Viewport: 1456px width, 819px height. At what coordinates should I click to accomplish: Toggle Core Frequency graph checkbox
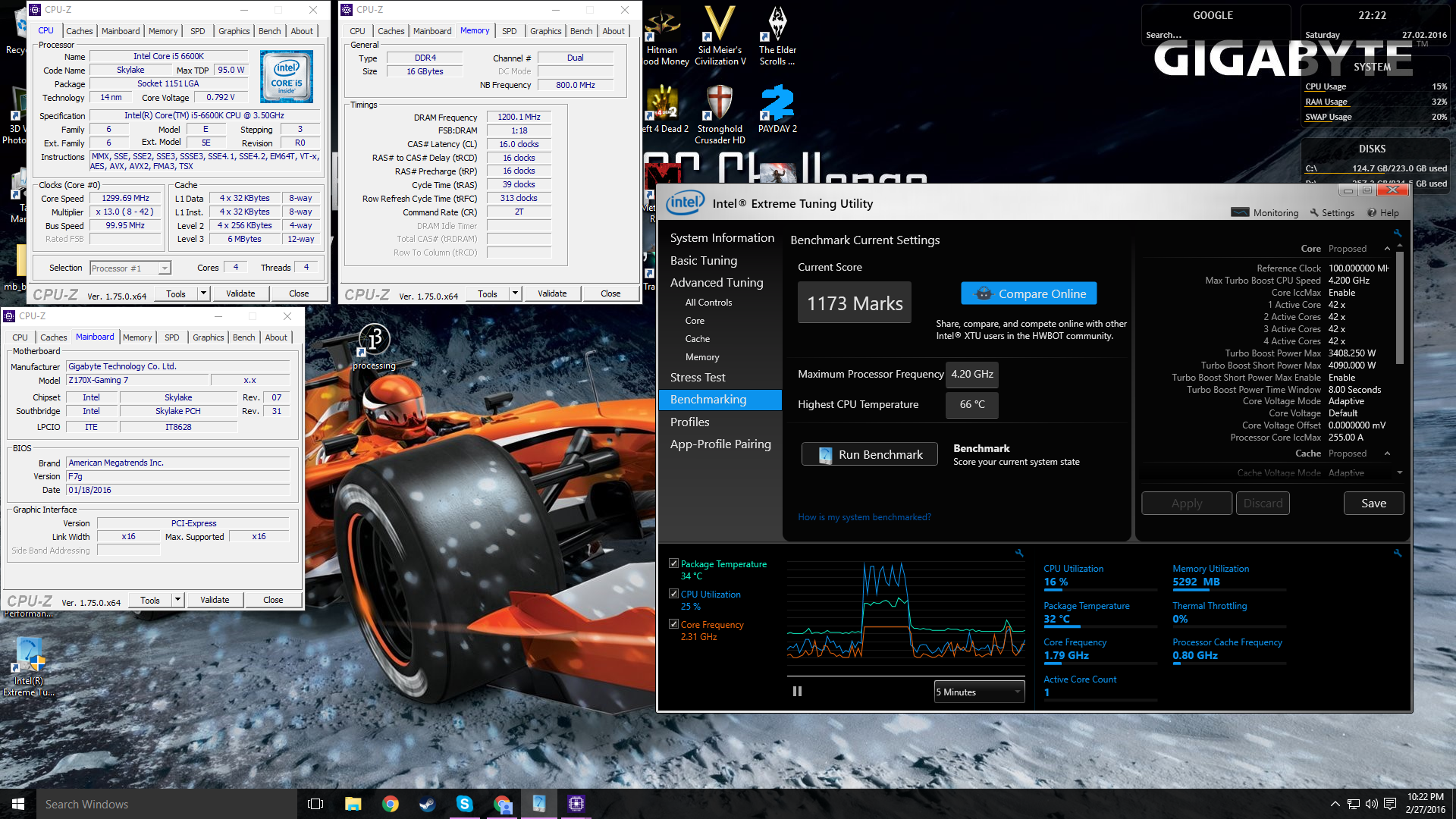tap(673, 624)
